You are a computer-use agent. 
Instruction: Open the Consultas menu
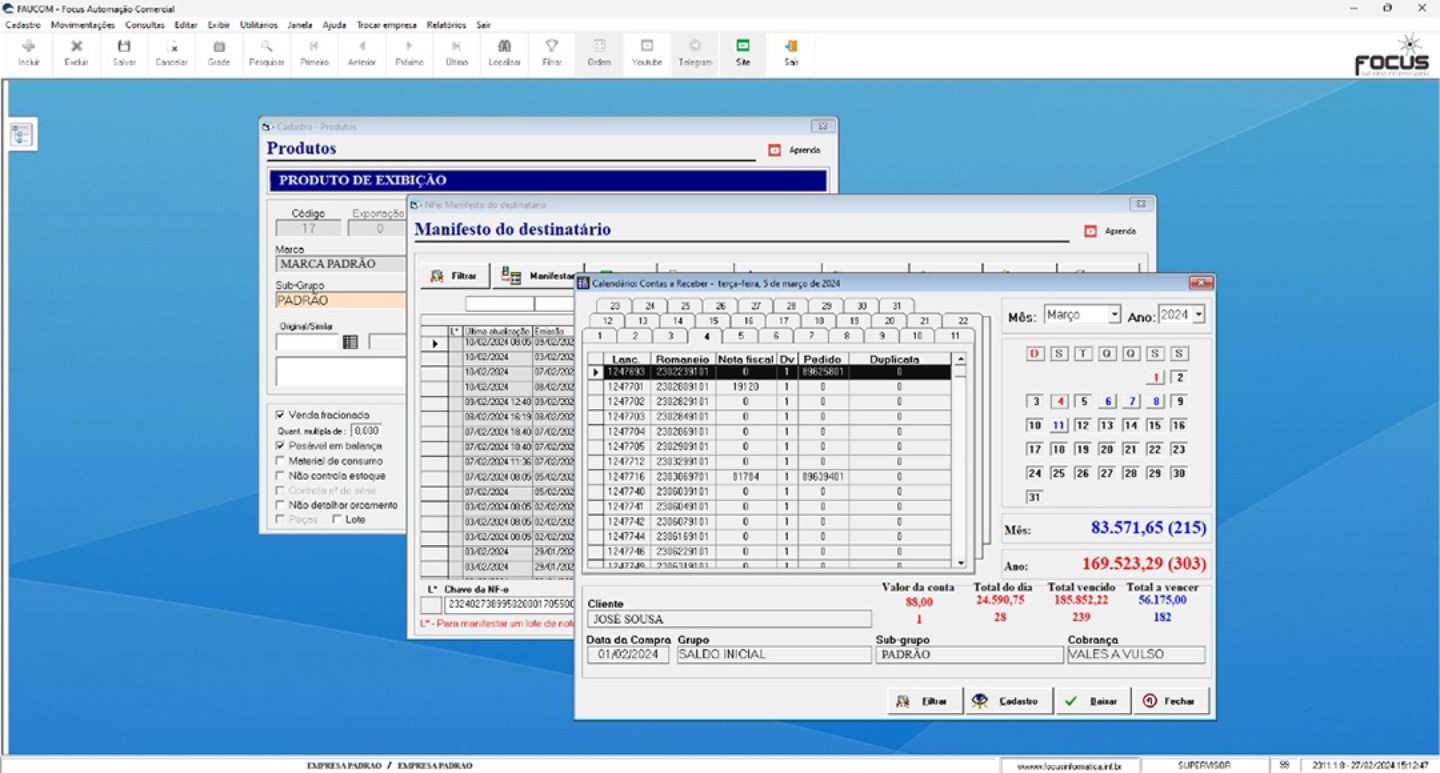tap(145, 24)
